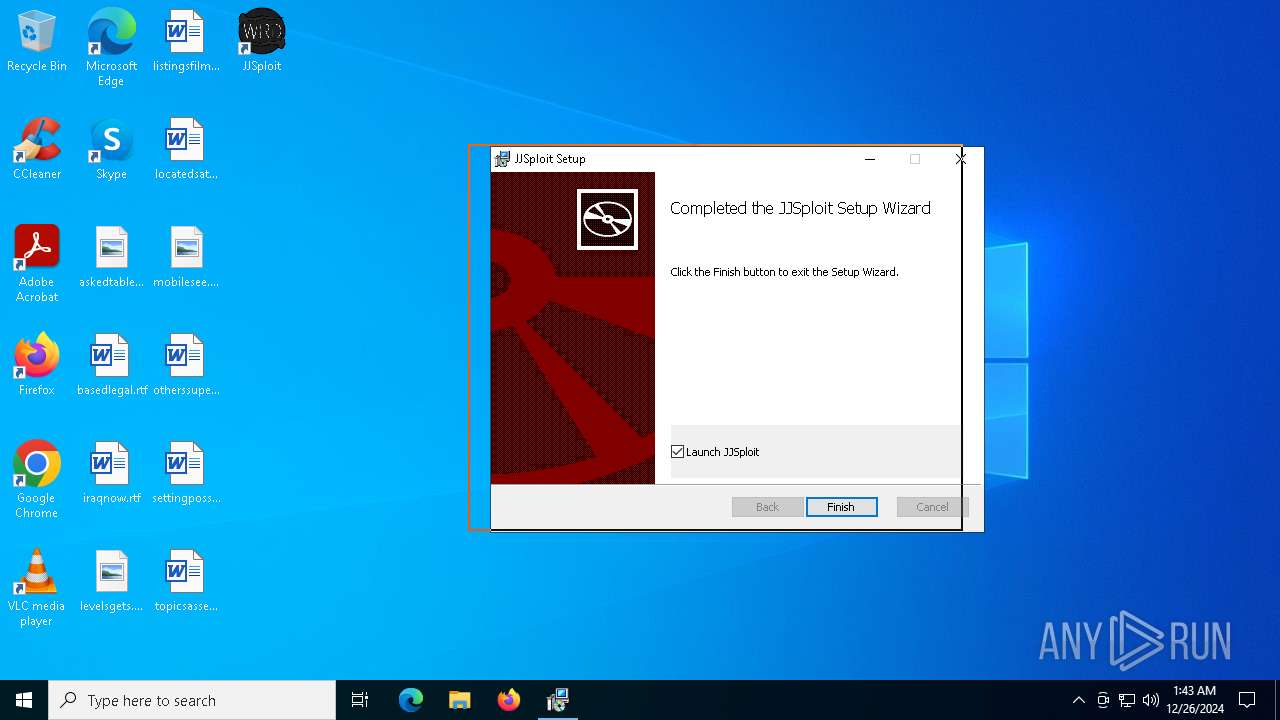Viewport: 1280px width, 720px height.
Task: Select the Adobe Acrobat desktop icon
Action: coord(37,264)
